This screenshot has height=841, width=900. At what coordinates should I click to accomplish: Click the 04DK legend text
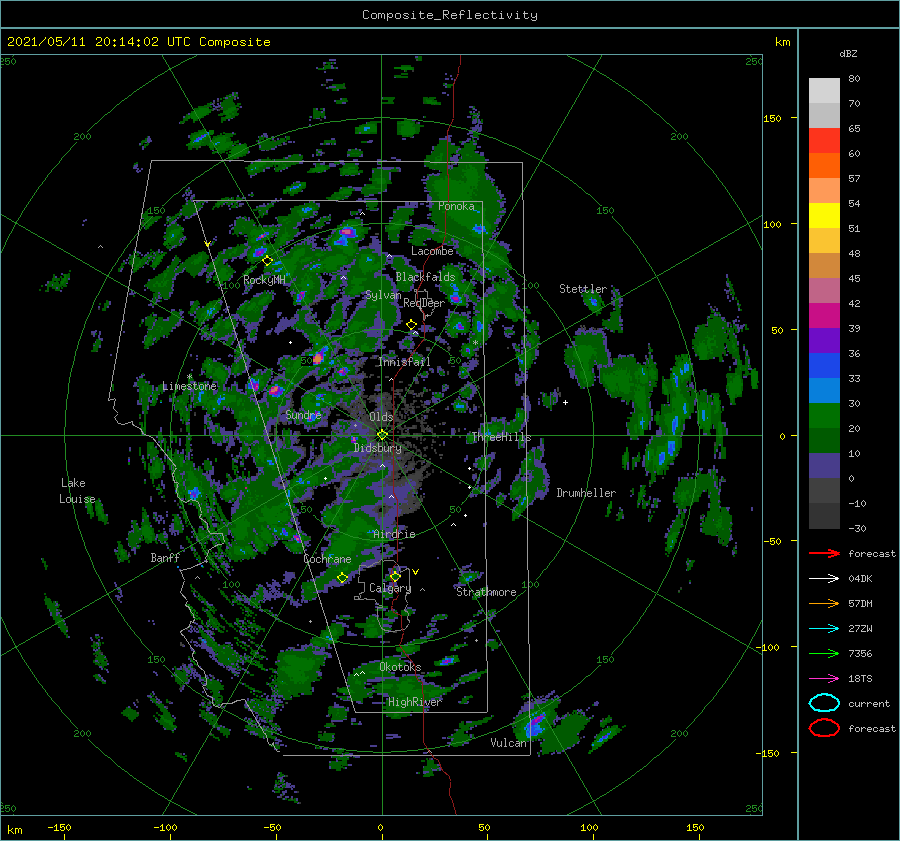pos(860,579)
